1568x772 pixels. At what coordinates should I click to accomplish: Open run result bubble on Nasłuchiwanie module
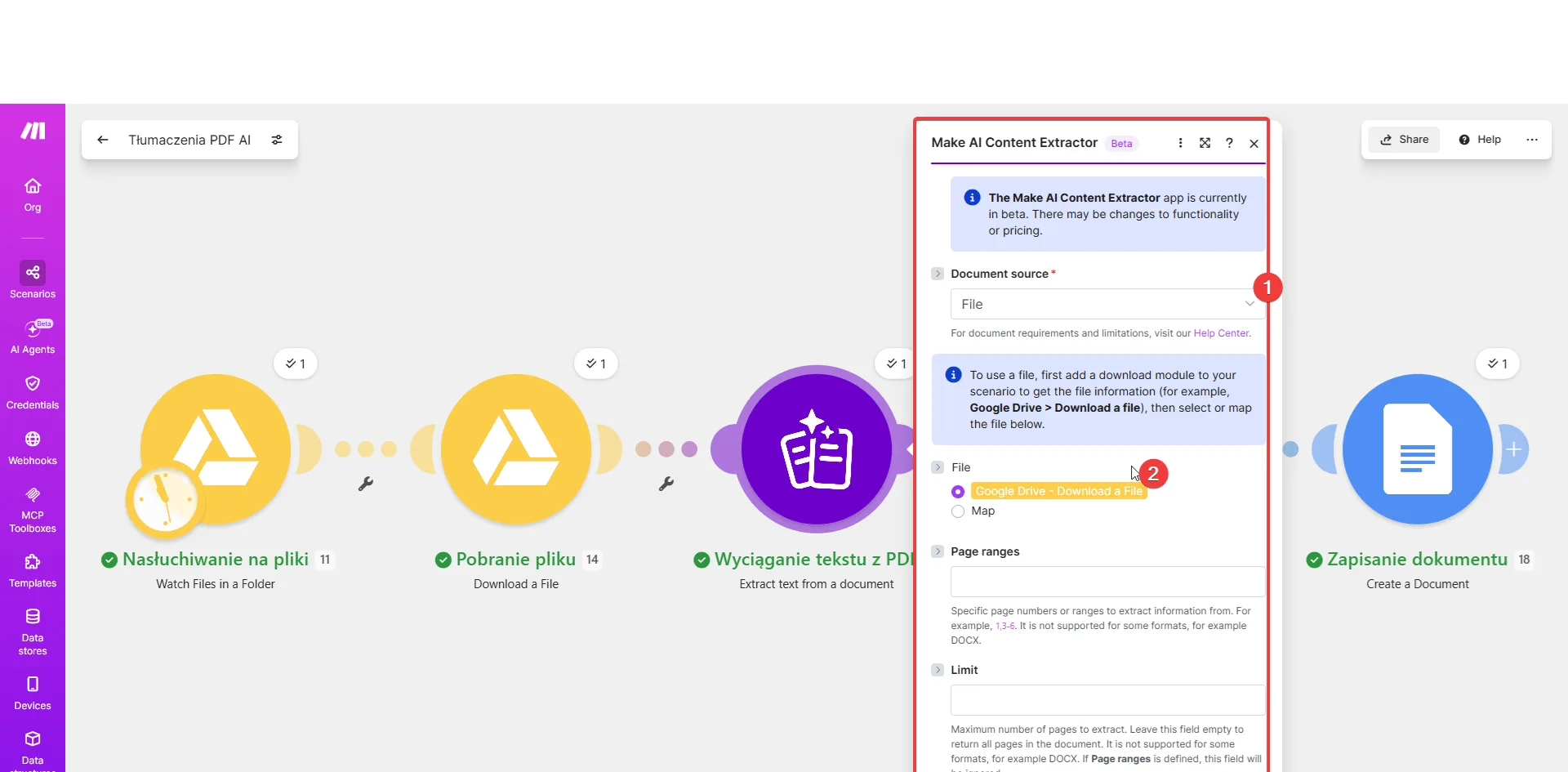click(296, 364)
